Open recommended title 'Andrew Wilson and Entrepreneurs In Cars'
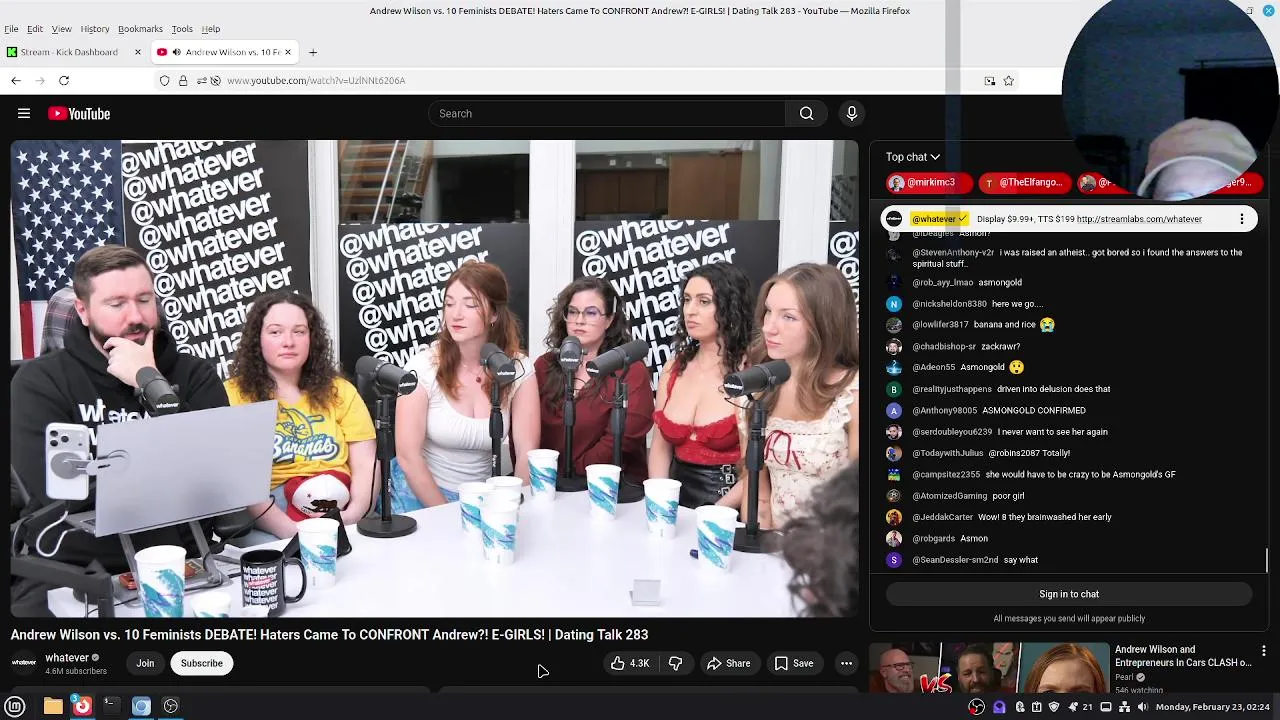Viewport: 1280px width, 720px height. tap(1183, 656)
